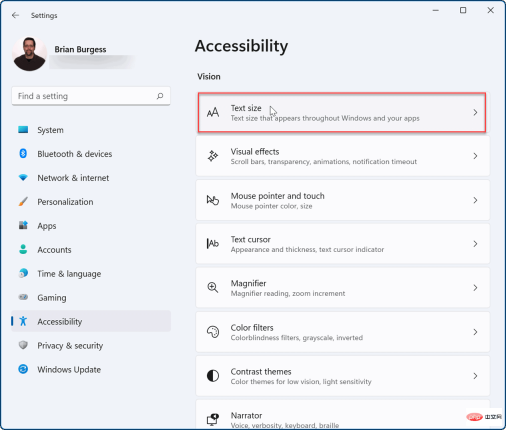The height and width of the screenshot is (430, 506).
Task: Expand Text cursor chevron
Action: (475, 244)
